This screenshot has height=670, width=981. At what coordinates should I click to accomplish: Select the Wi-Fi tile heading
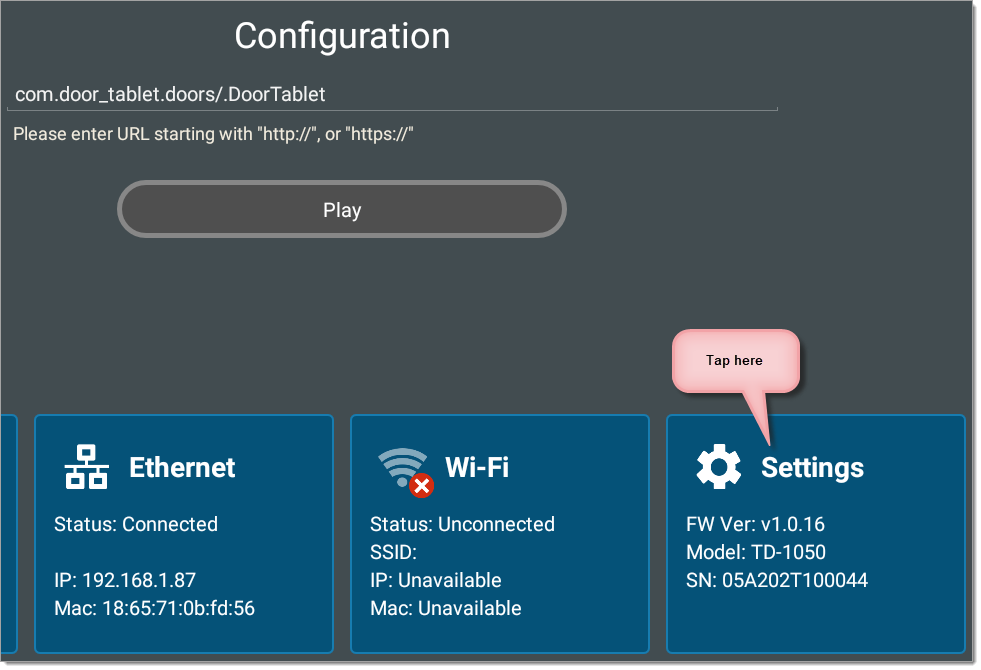click(477, 467)
